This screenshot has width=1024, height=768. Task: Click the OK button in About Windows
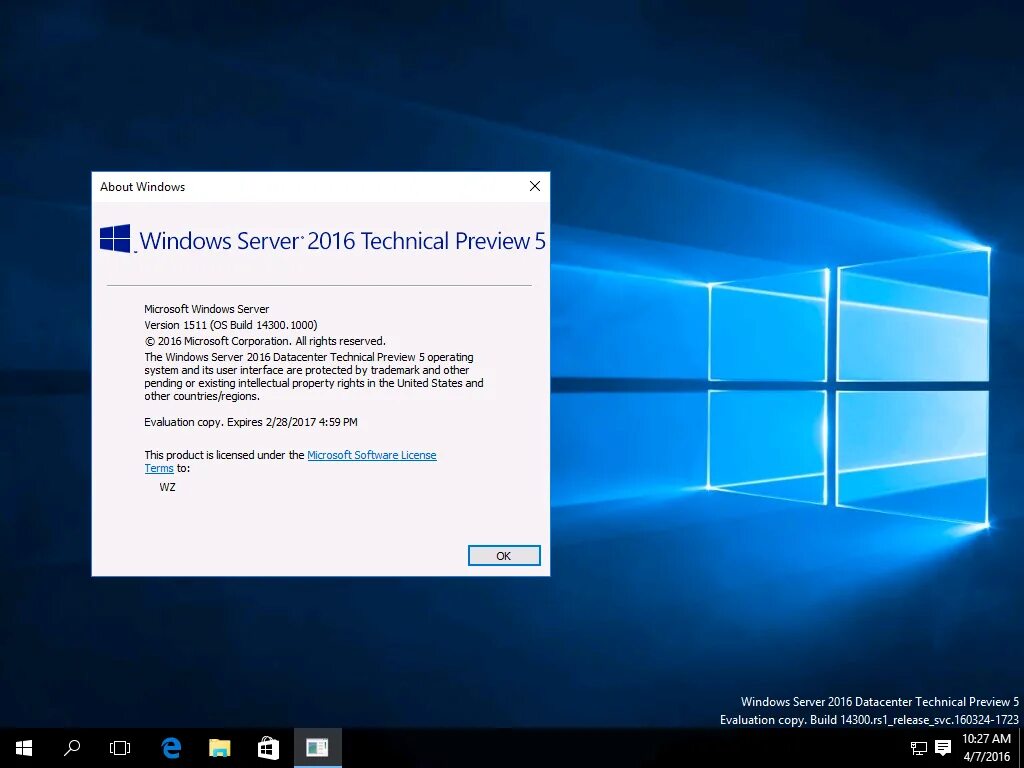coord(504,556)
